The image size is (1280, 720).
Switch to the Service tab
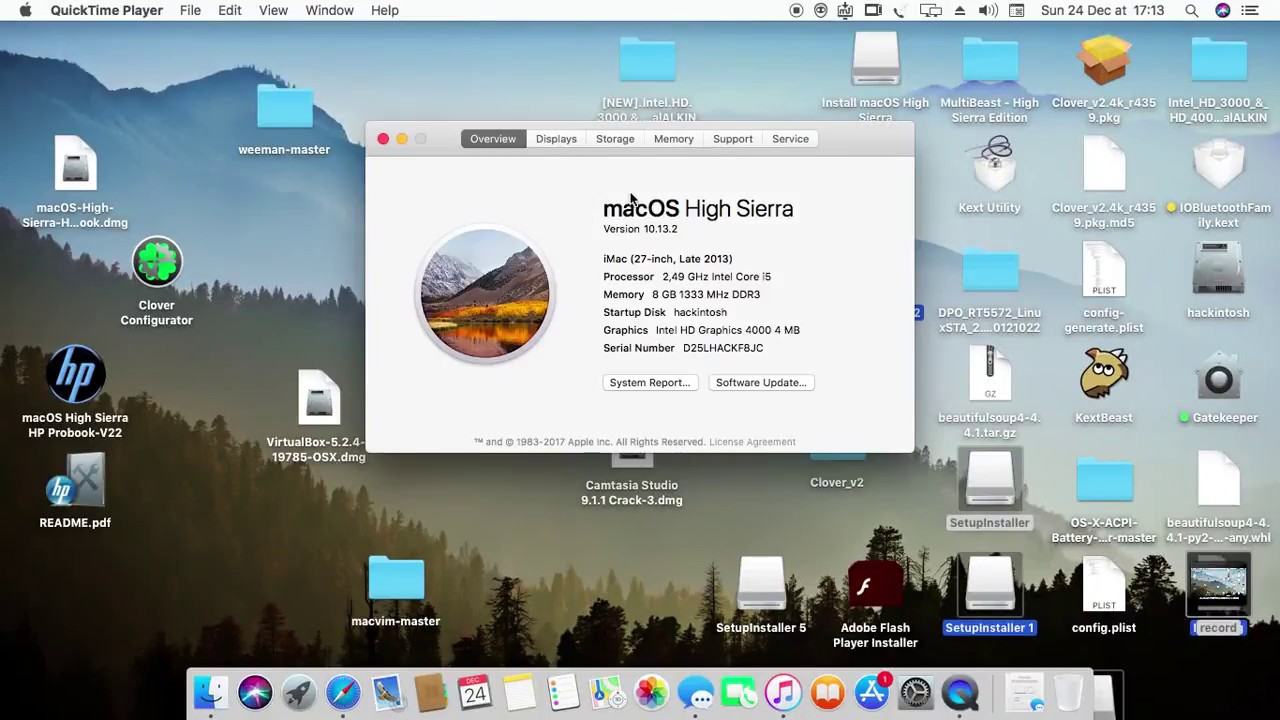pyautogui.click(x=790, y=139)
